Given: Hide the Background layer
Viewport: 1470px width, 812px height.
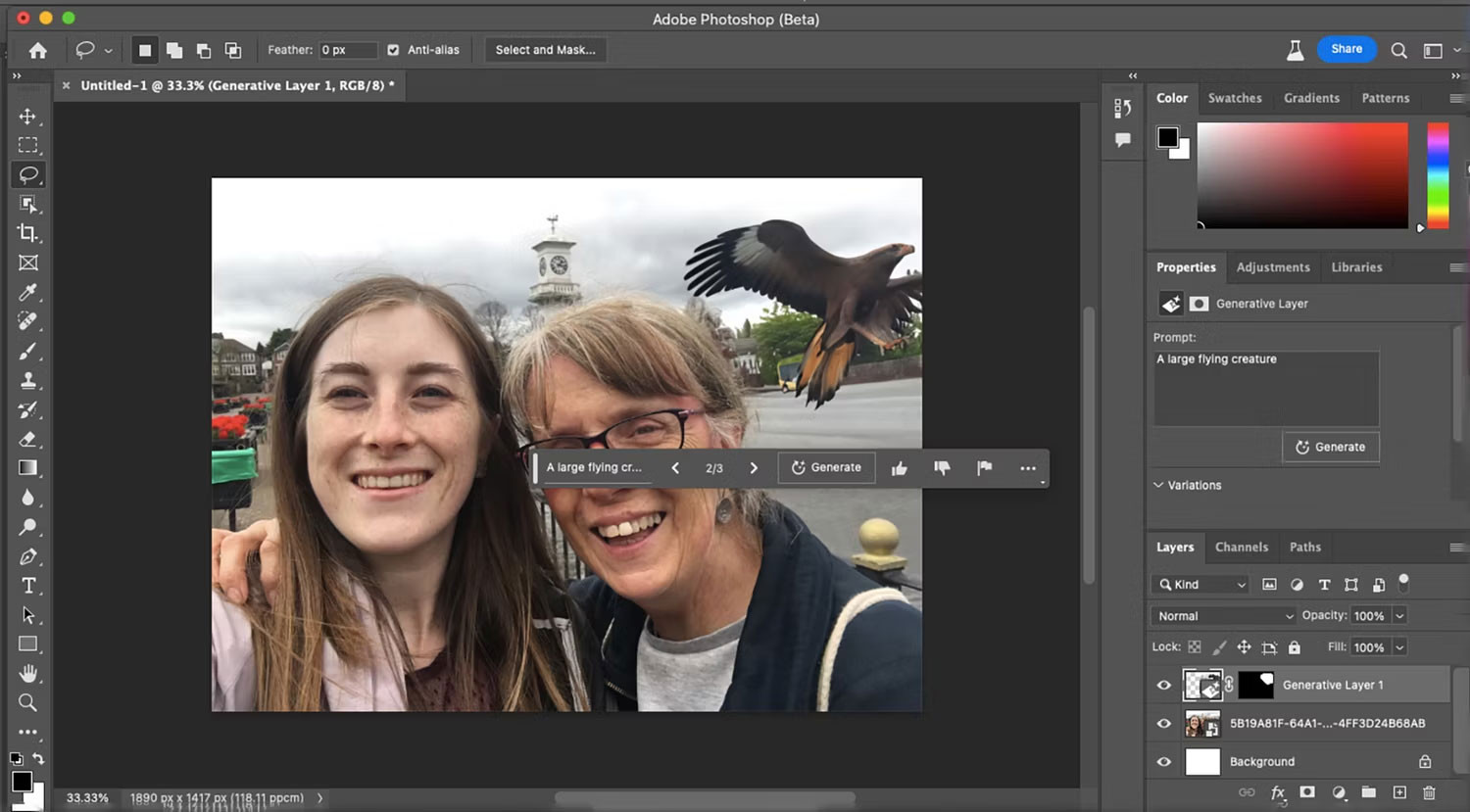Looking at the screenshot, I should click(x=1163, y=761).
